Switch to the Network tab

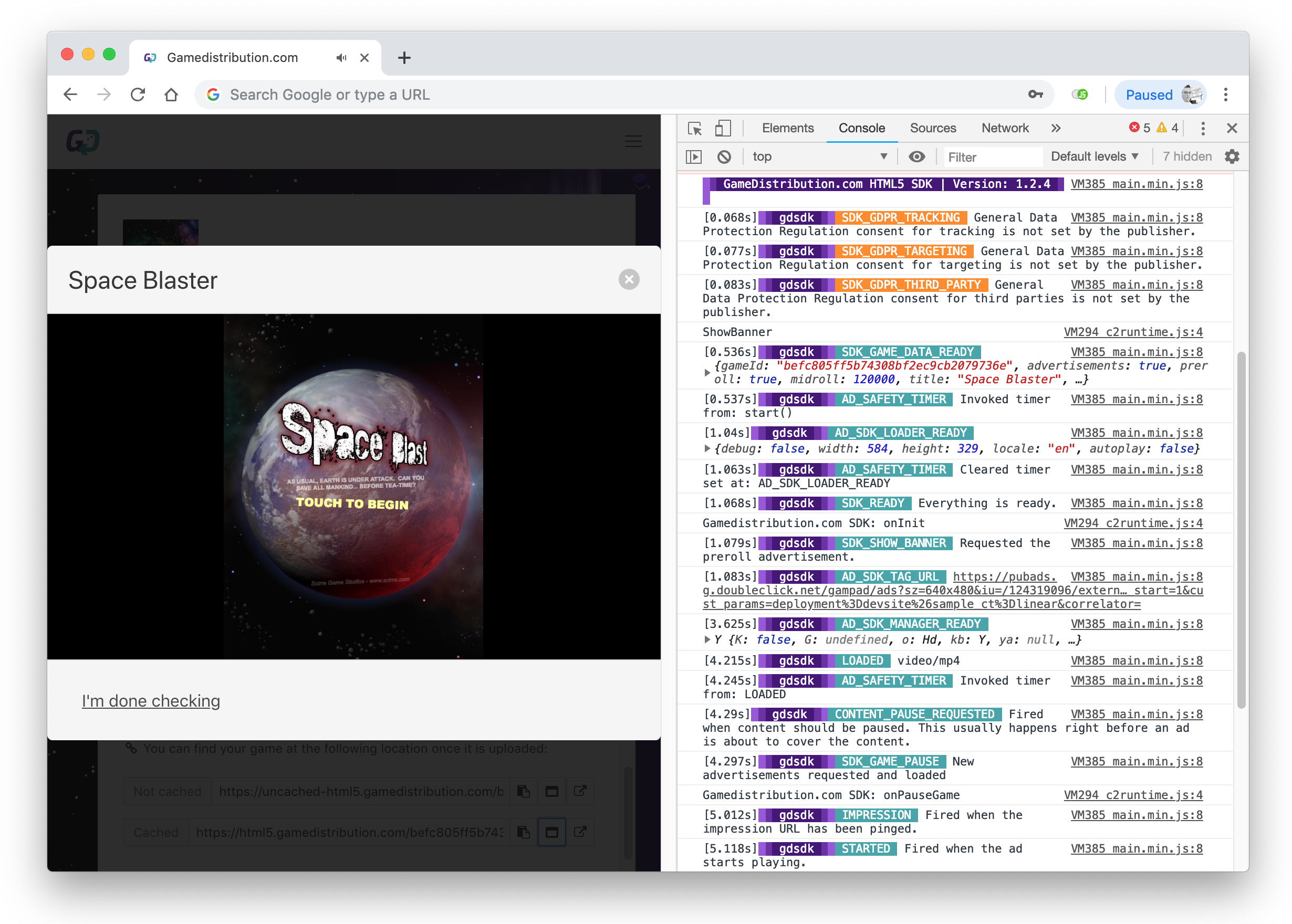click(x=1005, y=128)
